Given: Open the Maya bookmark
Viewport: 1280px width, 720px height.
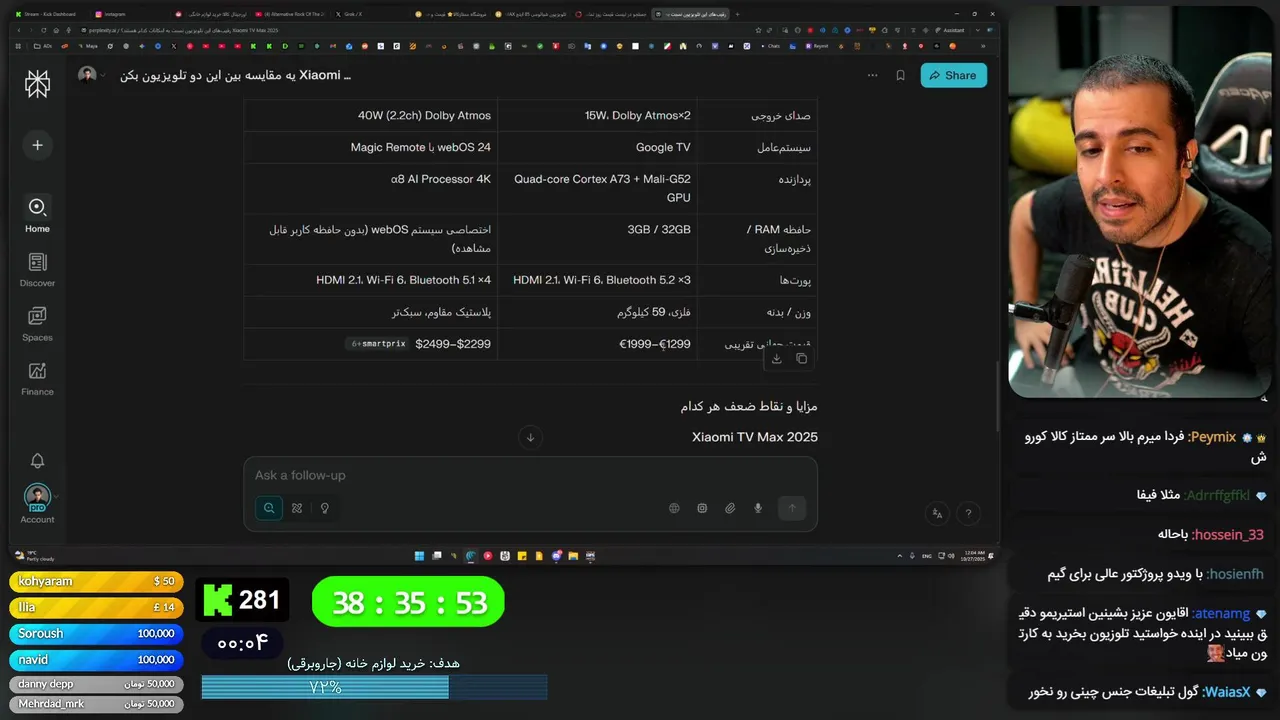Looking at the screenshot, I should pyautogui.click(x=88, y=46).
